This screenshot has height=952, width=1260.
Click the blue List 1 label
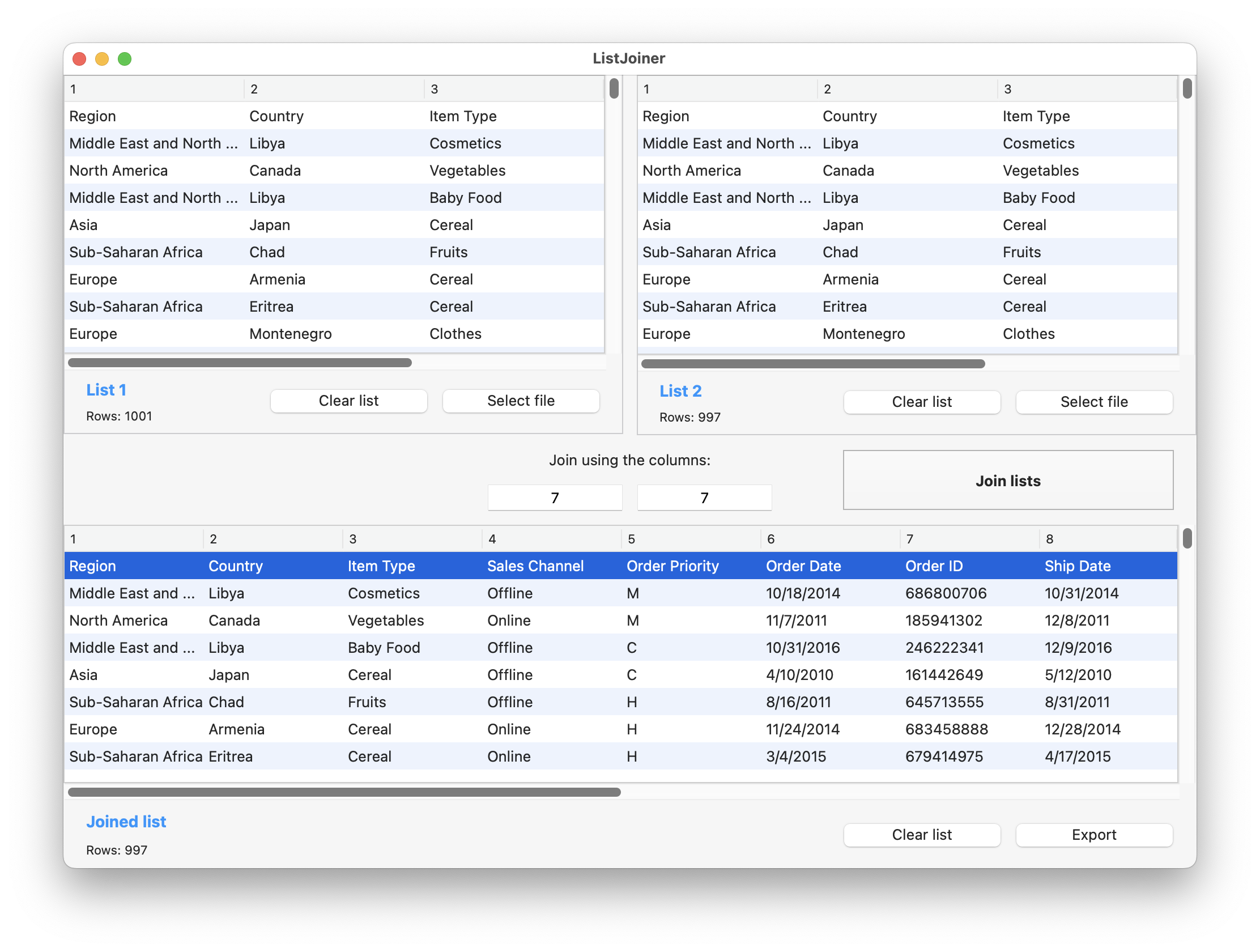pyautogui.click(x=106, y=390)
